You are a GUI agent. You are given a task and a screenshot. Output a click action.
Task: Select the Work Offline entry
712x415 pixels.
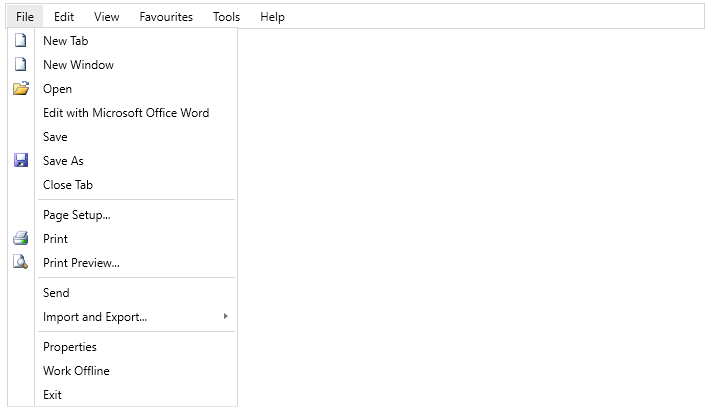tap(123, 371)
